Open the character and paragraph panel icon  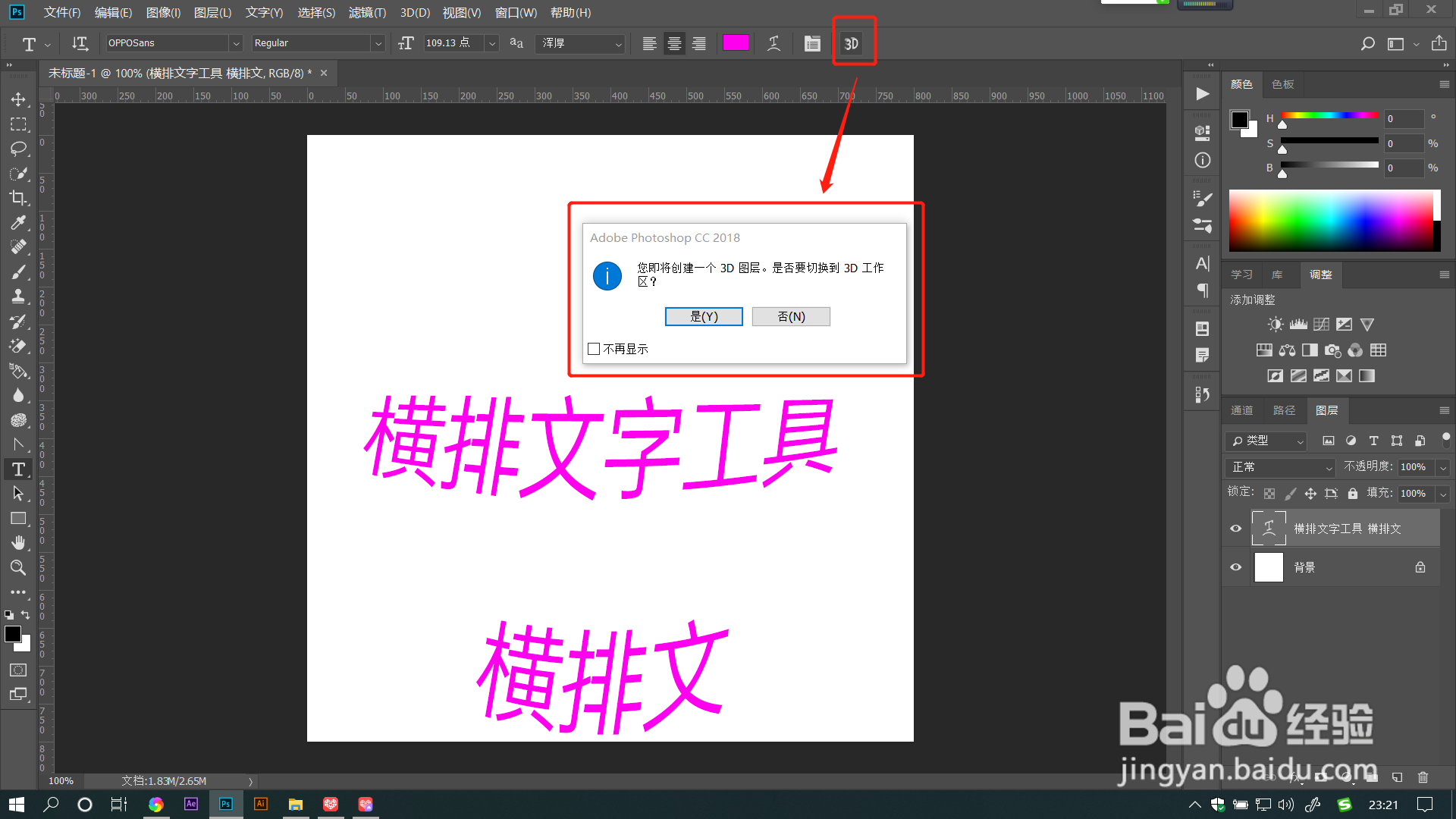(812, 43)
